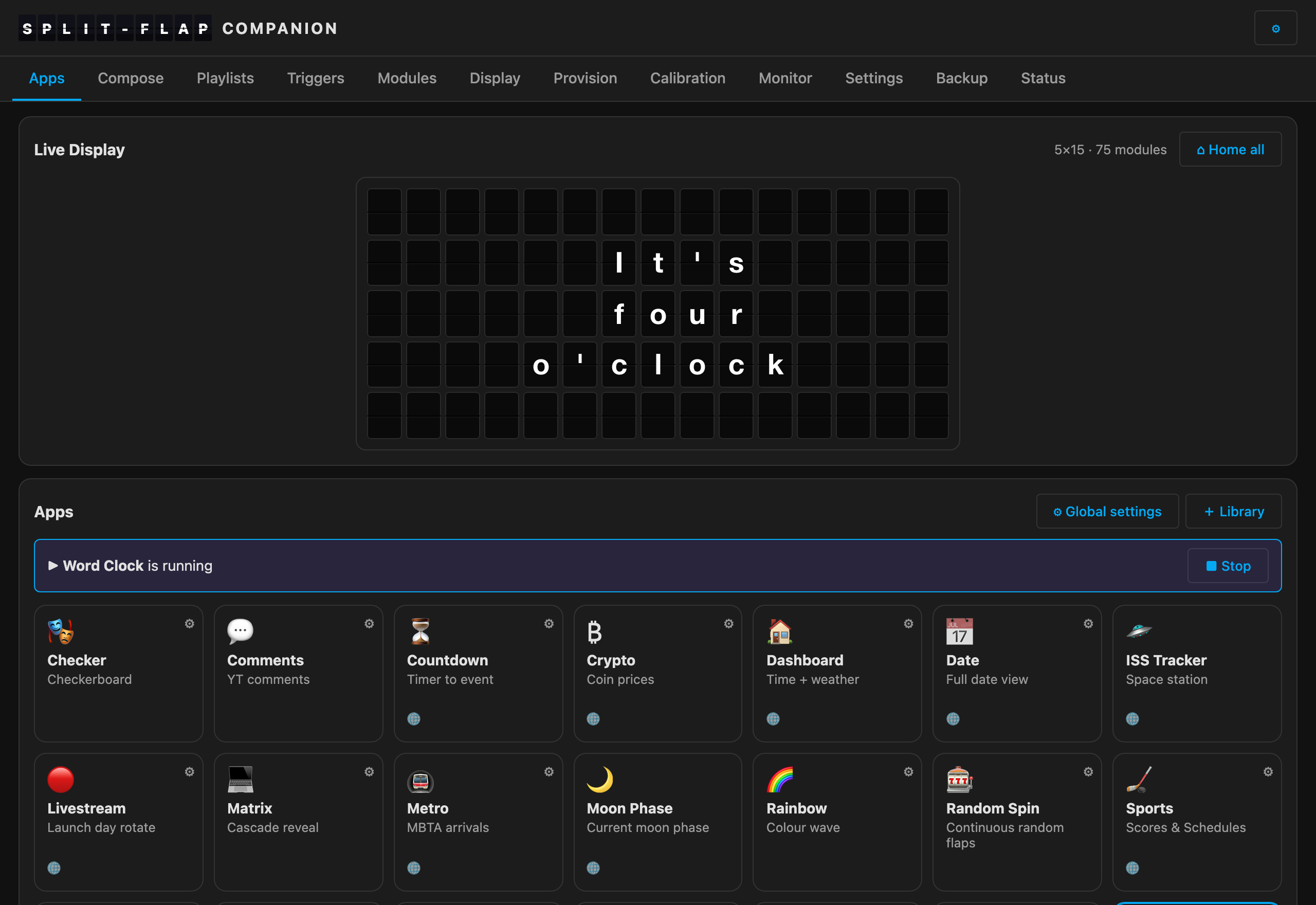Launch the ISS Tracker app
This screenshot has width=1316, height=905.
tap(1196, 674)
